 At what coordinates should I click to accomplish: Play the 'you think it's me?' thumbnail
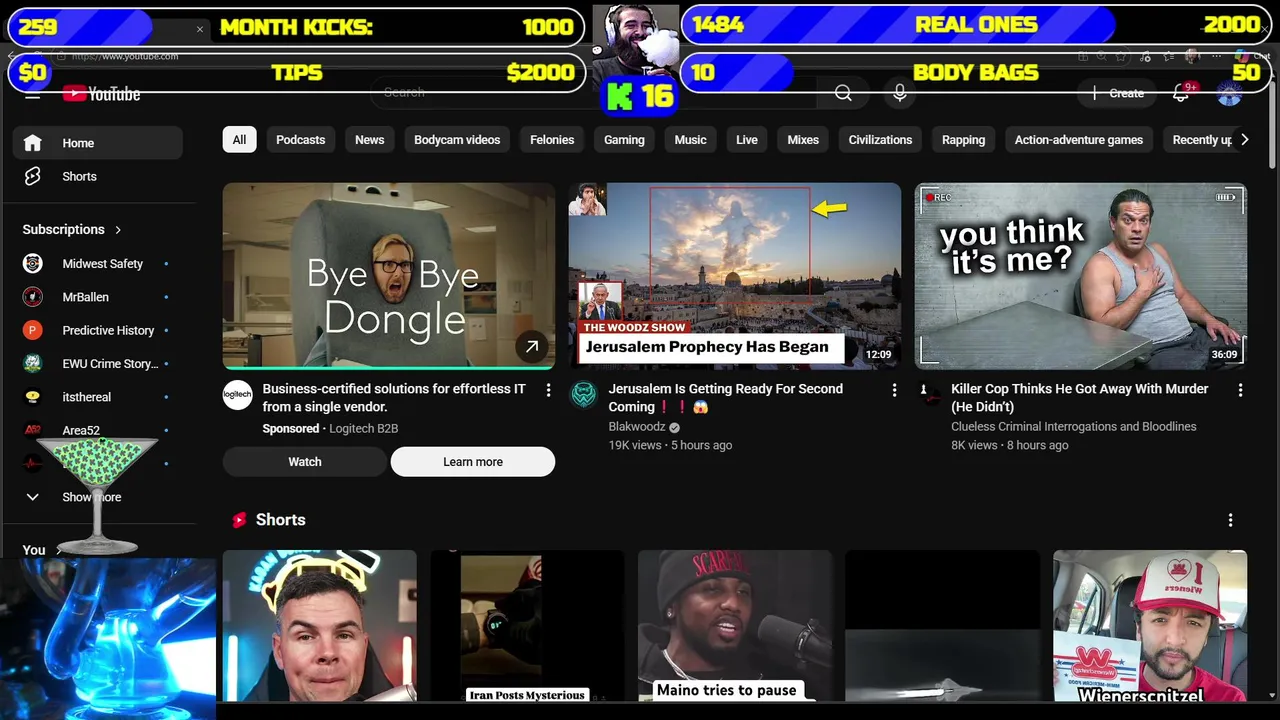pyautogui.click(x=1081, y=276)
